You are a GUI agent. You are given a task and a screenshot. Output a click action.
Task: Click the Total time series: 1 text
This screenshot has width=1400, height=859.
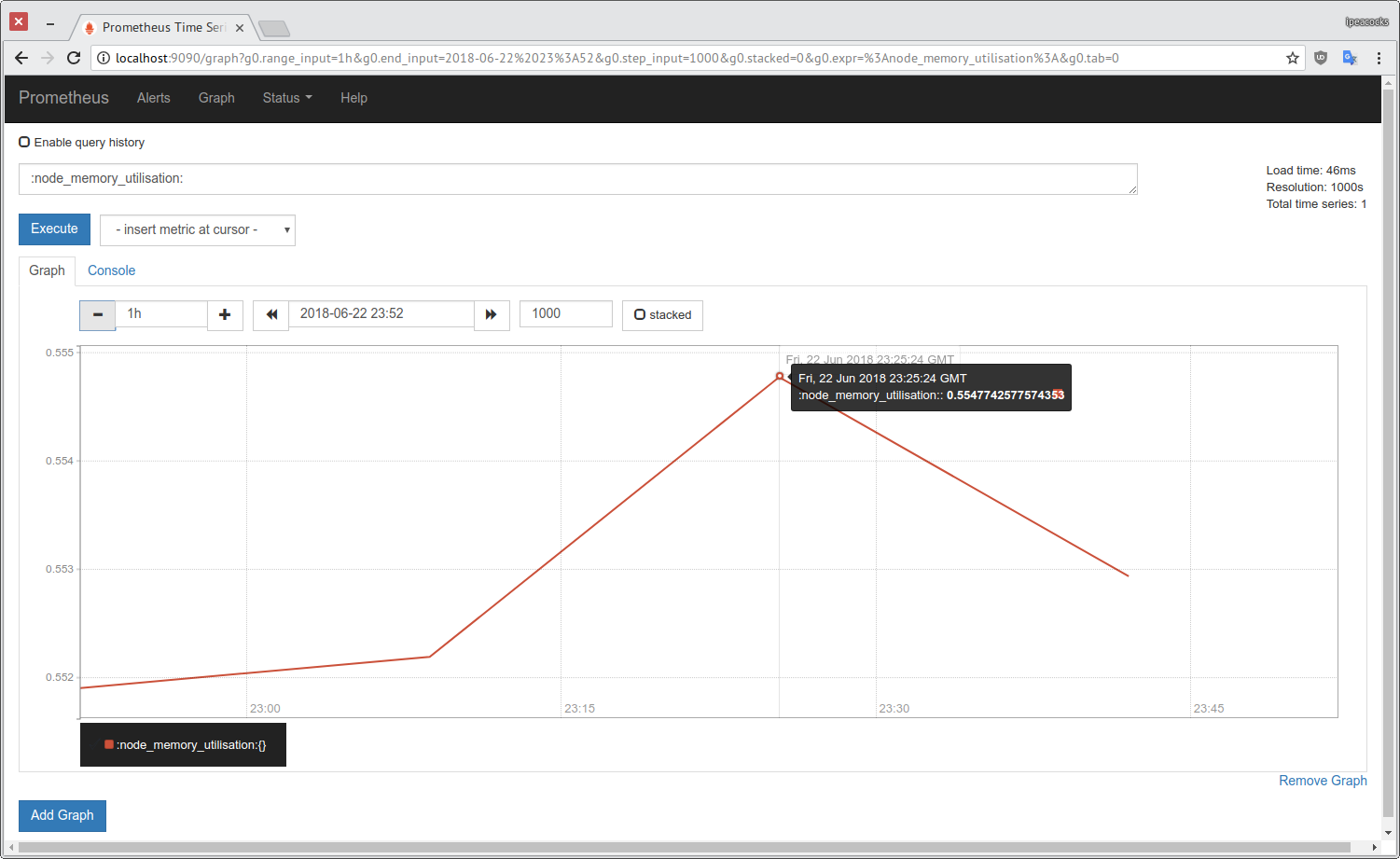click(x=1316, y=204)
